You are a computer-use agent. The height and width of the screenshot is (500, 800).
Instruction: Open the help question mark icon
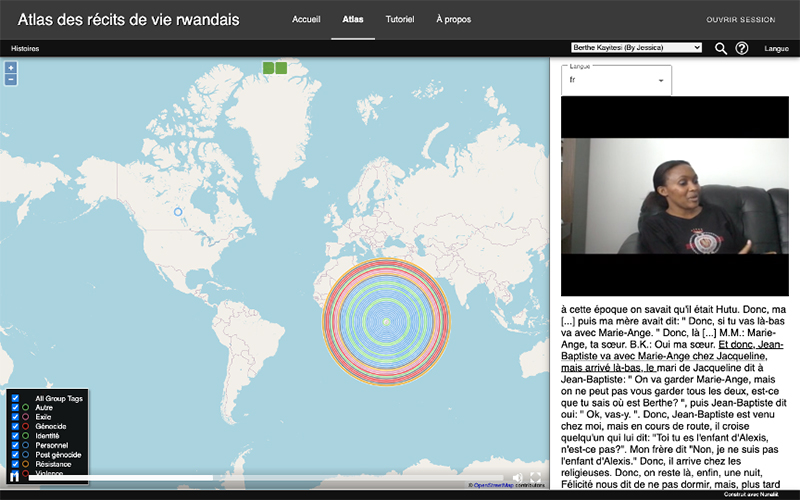coord(742,48)
